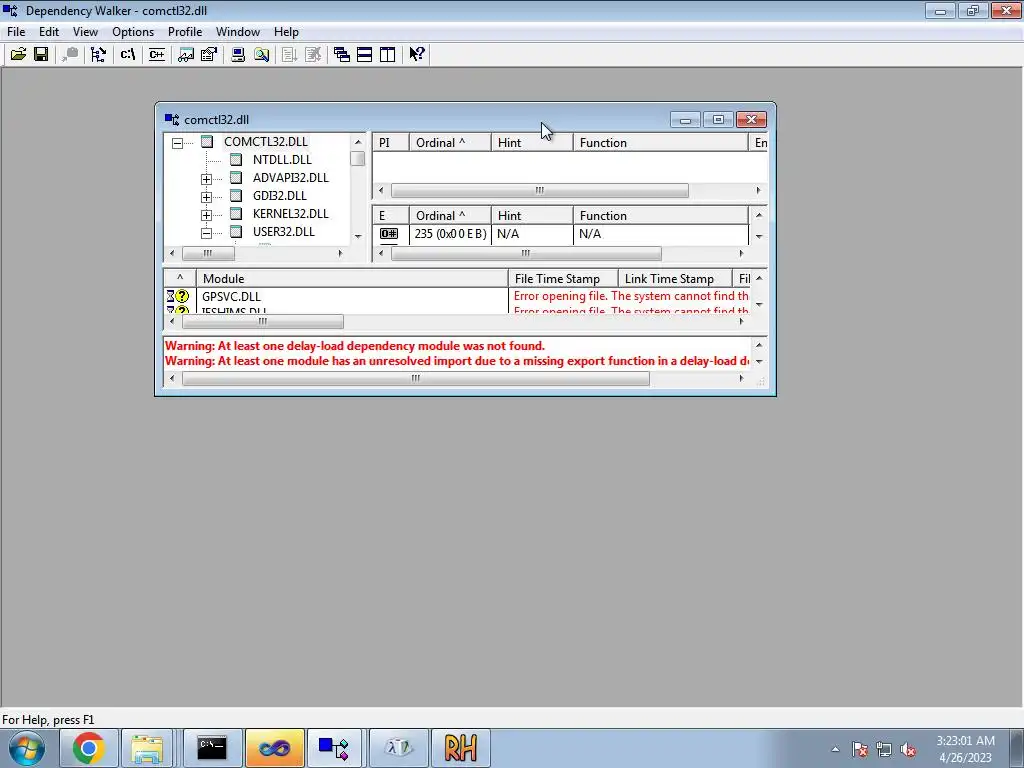Collapse the COMCTL32.DLL root node

(178, 142)
